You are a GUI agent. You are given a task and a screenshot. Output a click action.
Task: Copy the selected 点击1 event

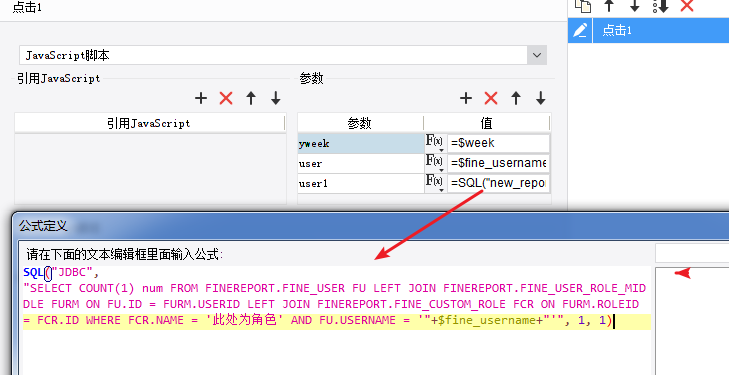[x=583, y=6]
